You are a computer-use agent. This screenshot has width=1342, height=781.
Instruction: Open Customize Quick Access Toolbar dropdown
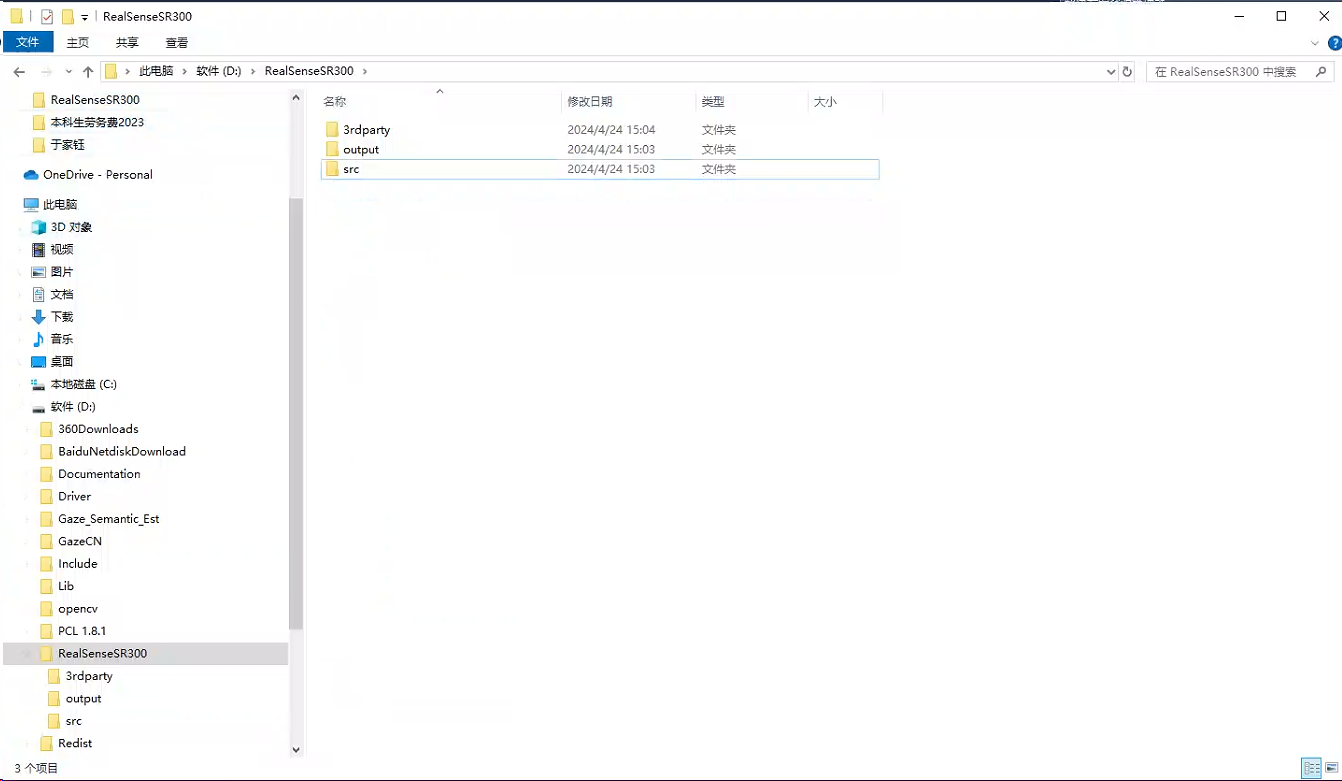tap(84, 17)
